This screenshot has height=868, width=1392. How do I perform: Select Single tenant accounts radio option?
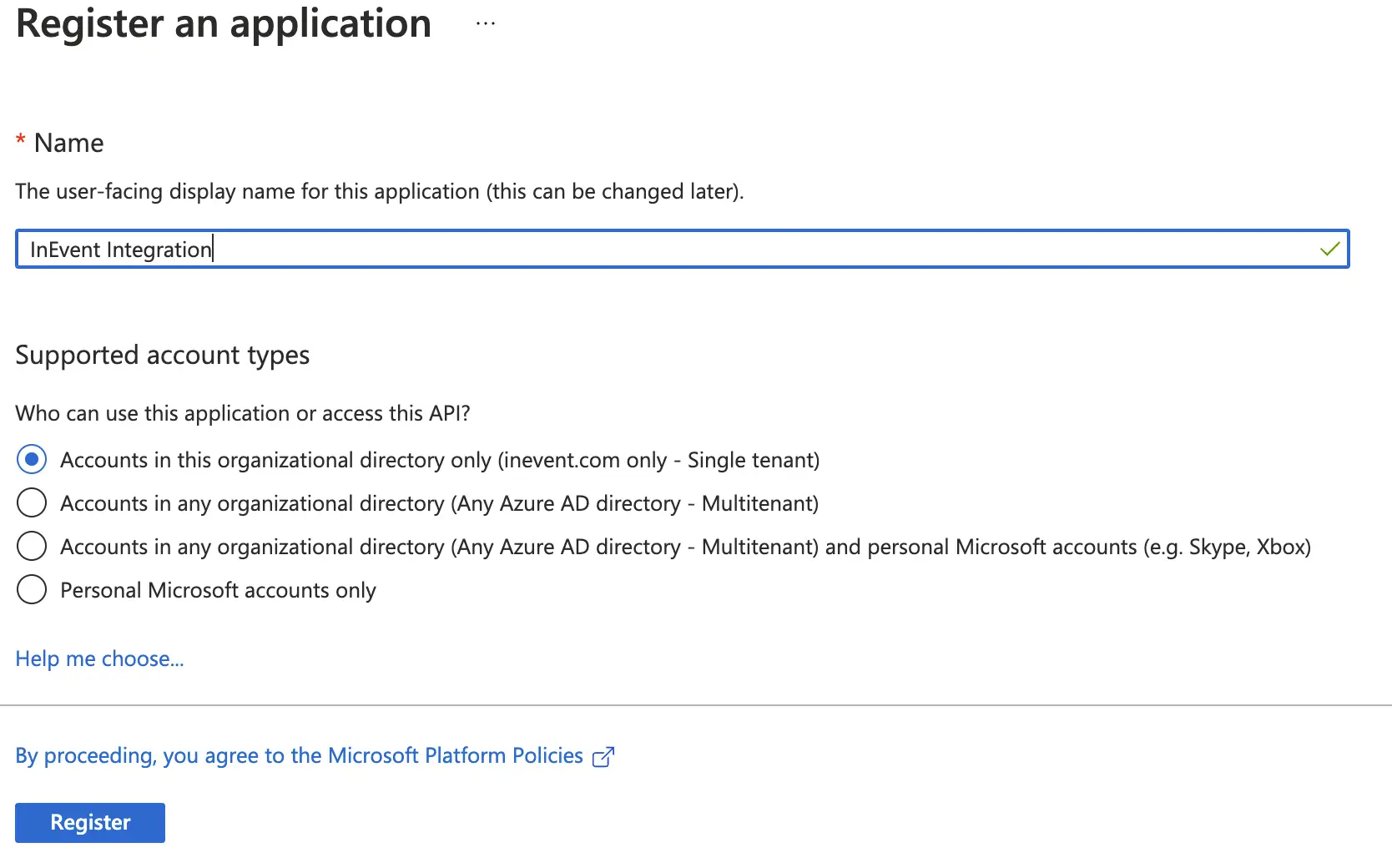pyautogui.click(x=32, y=459)
